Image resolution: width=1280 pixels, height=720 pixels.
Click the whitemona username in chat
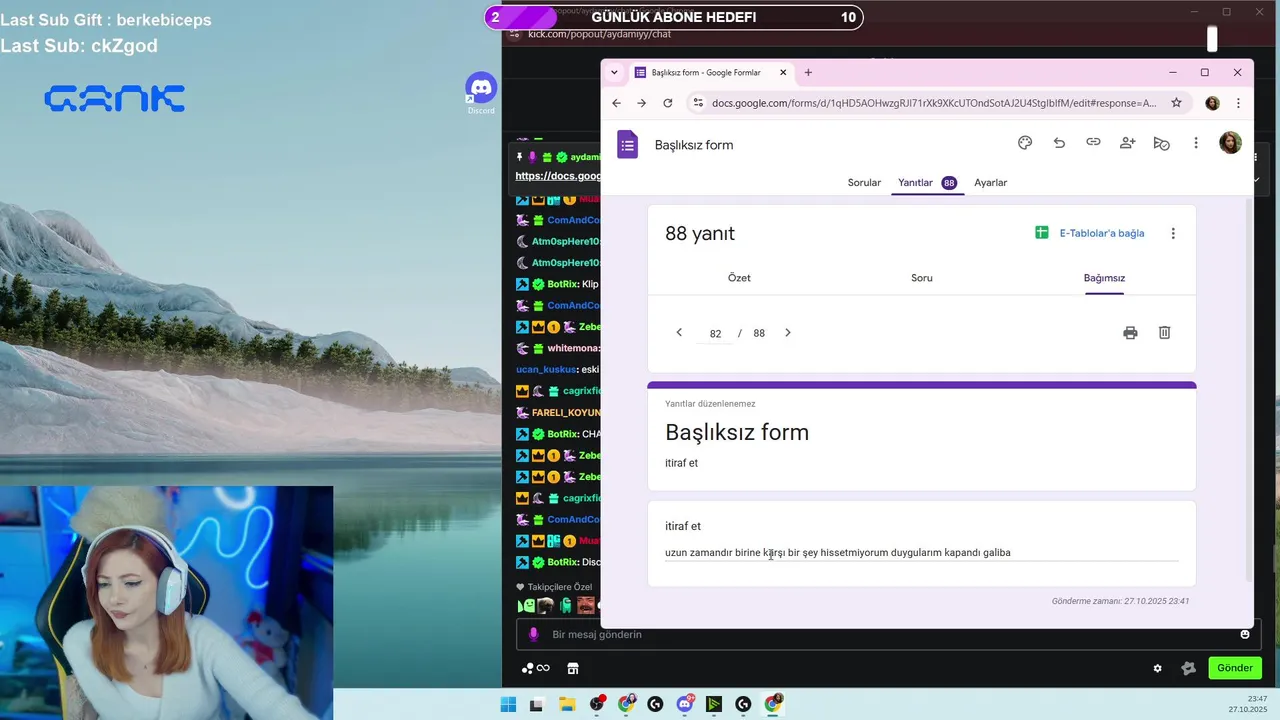(572, 348)
